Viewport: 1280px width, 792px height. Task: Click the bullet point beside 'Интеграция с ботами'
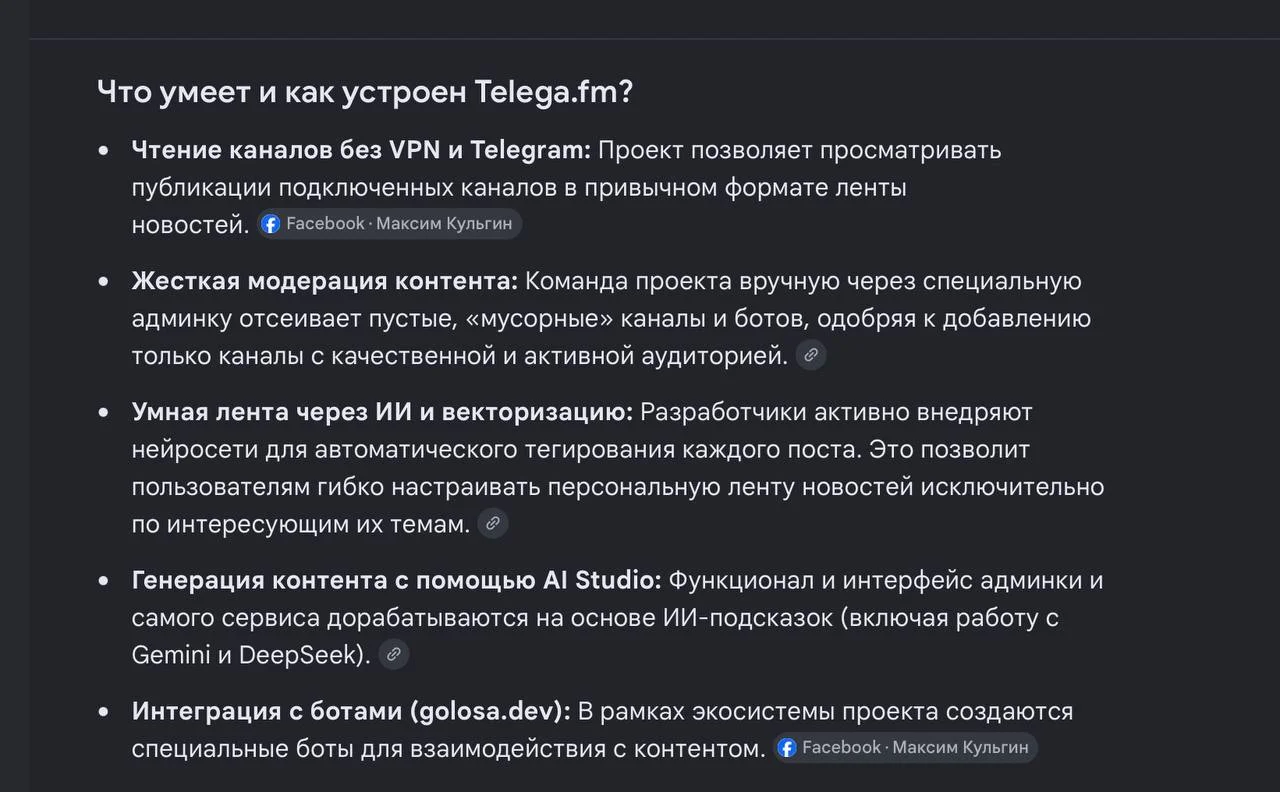(x=103, y=713)
